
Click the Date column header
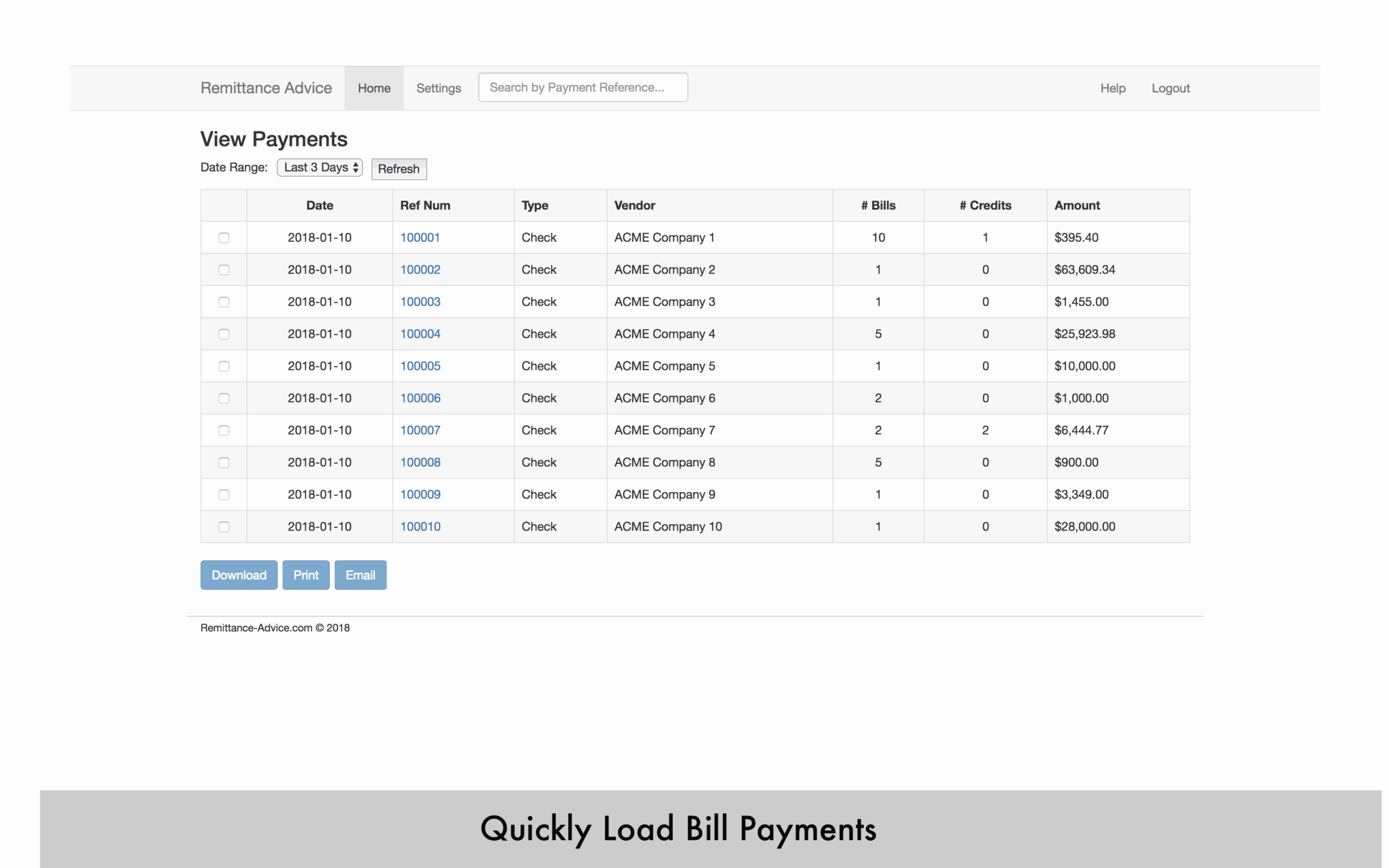point(320,206)
